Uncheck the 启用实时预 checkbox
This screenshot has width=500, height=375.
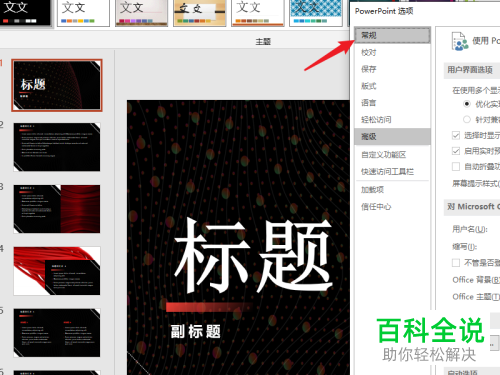tap(456, 151)
